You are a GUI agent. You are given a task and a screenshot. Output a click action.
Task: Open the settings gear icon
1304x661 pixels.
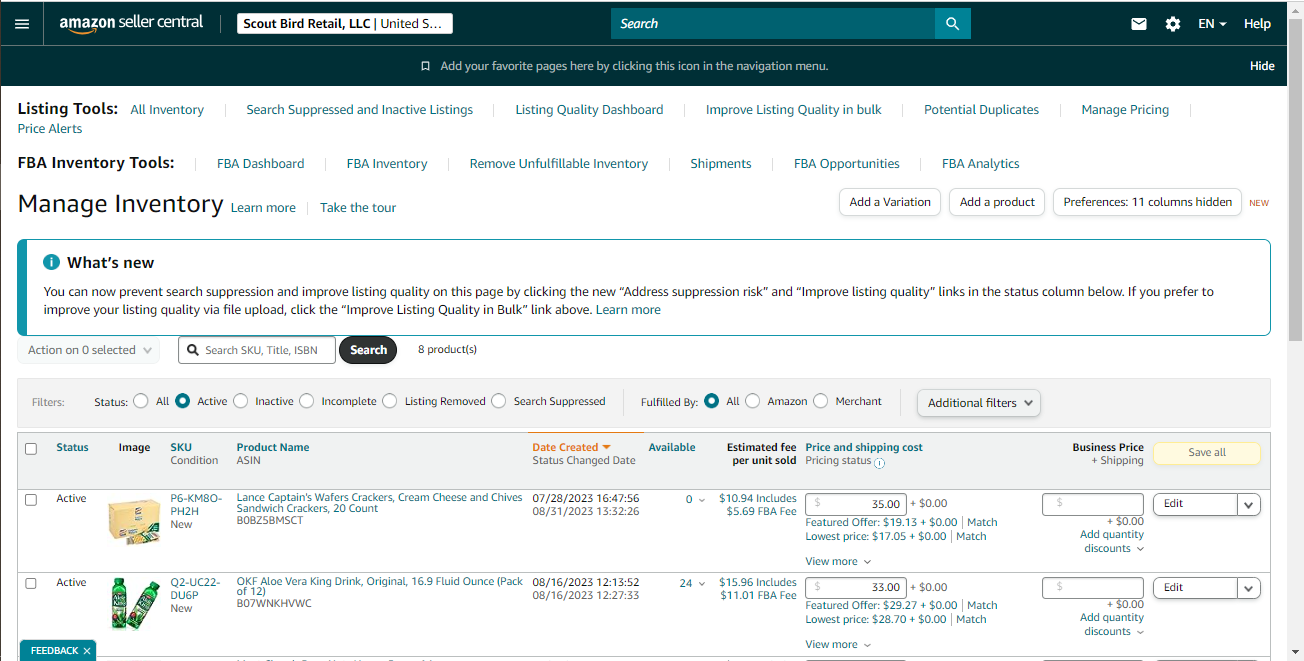pos(1173,24)
